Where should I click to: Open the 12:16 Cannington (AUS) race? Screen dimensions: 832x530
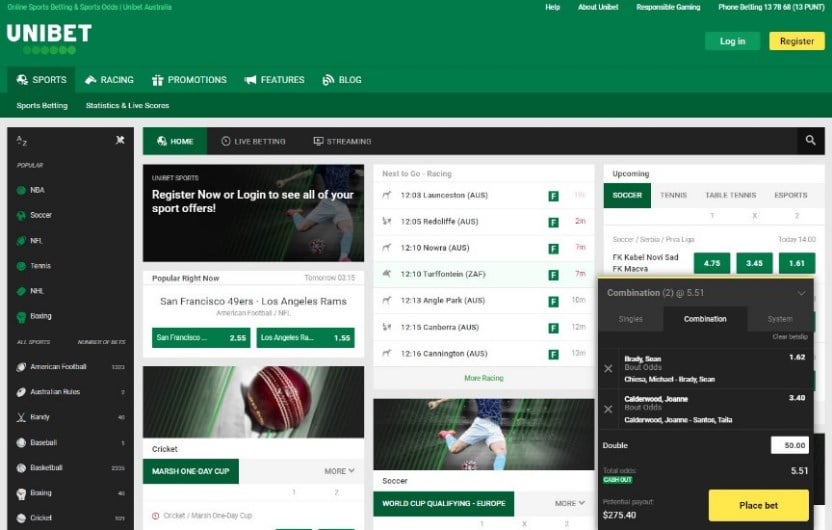483,353
